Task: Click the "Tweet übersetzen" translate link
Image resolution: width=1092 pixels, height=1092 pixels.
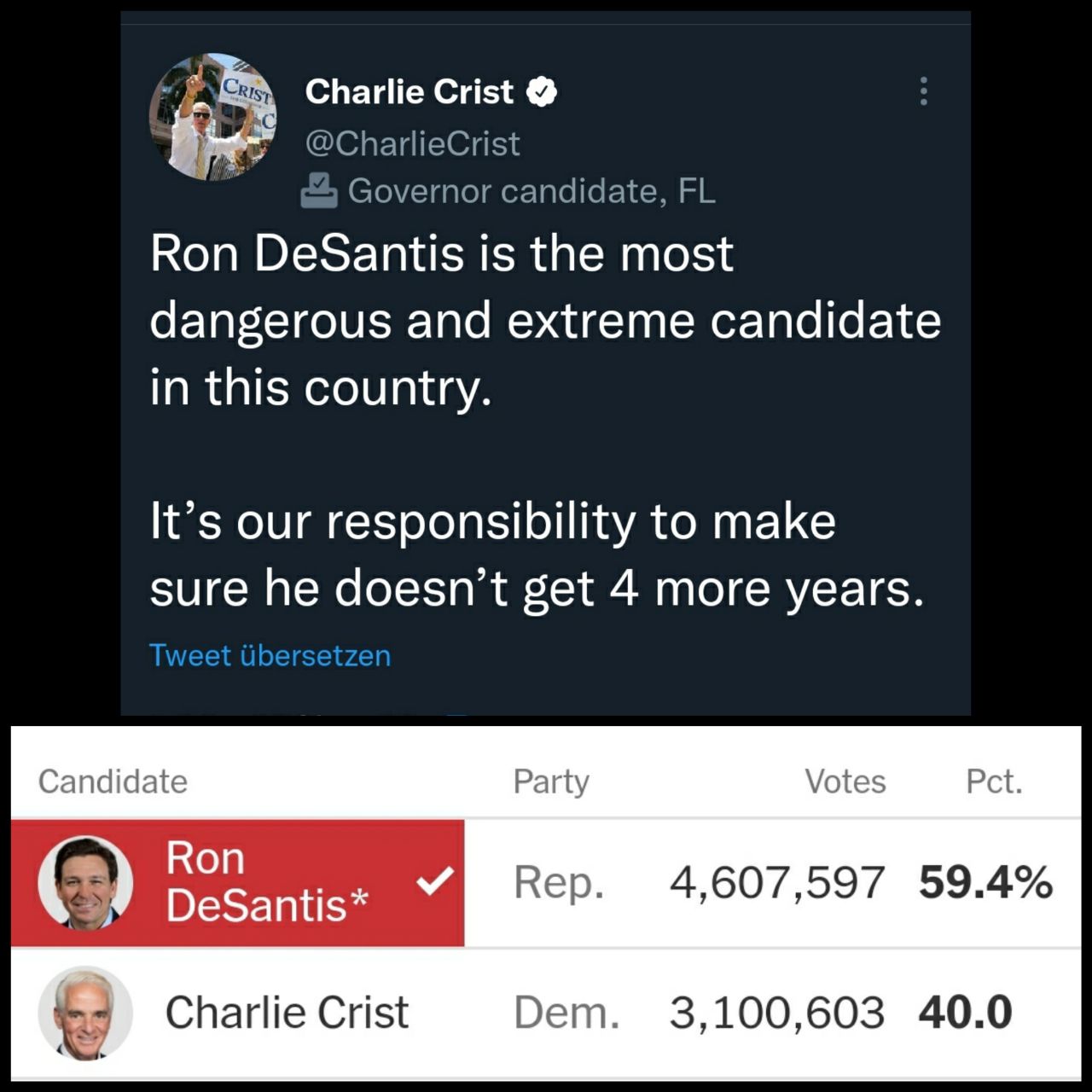Action: [x=270, y=655]
